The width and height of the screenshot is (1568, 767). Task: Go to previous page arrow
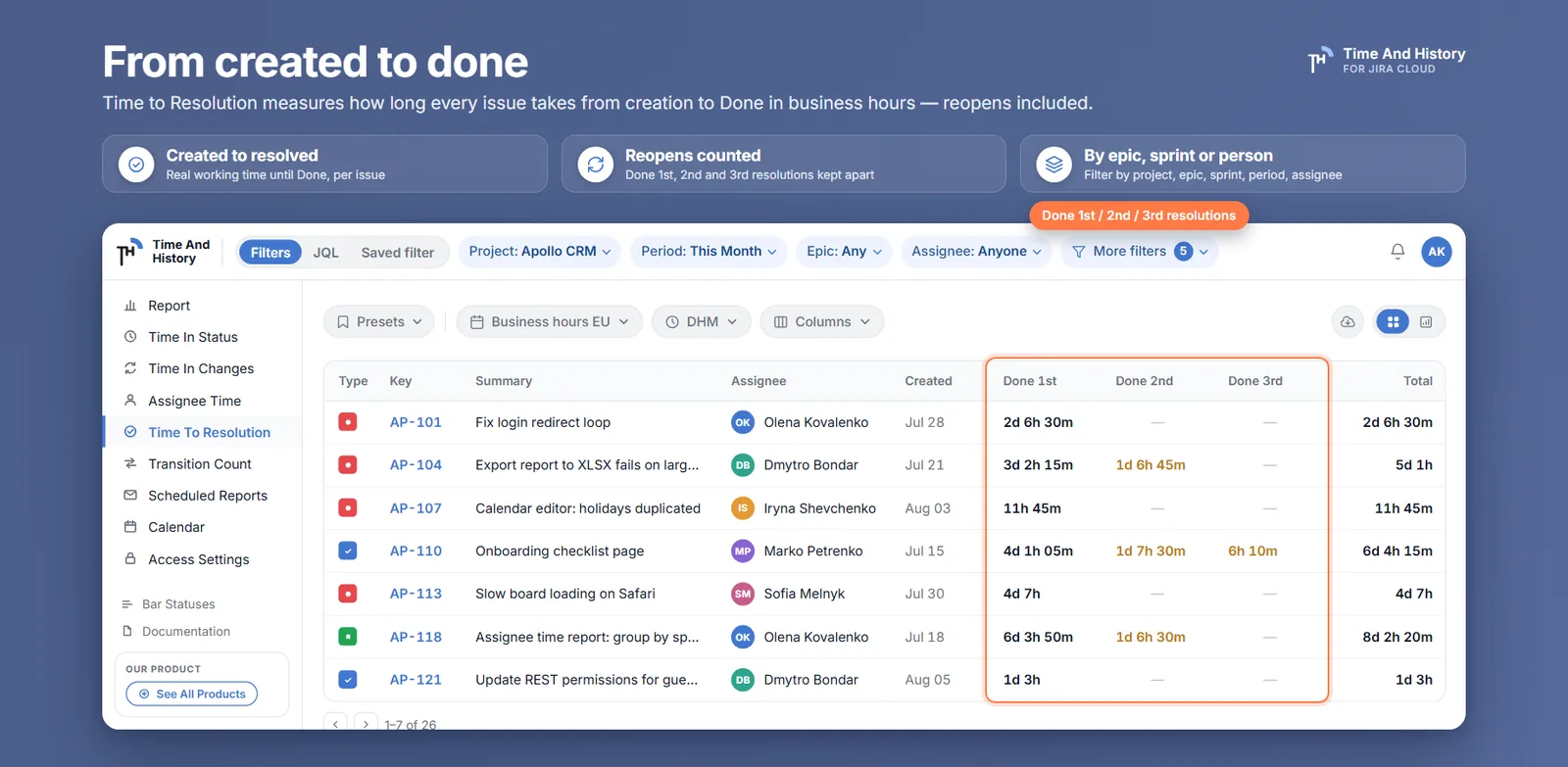coord(335,724)
